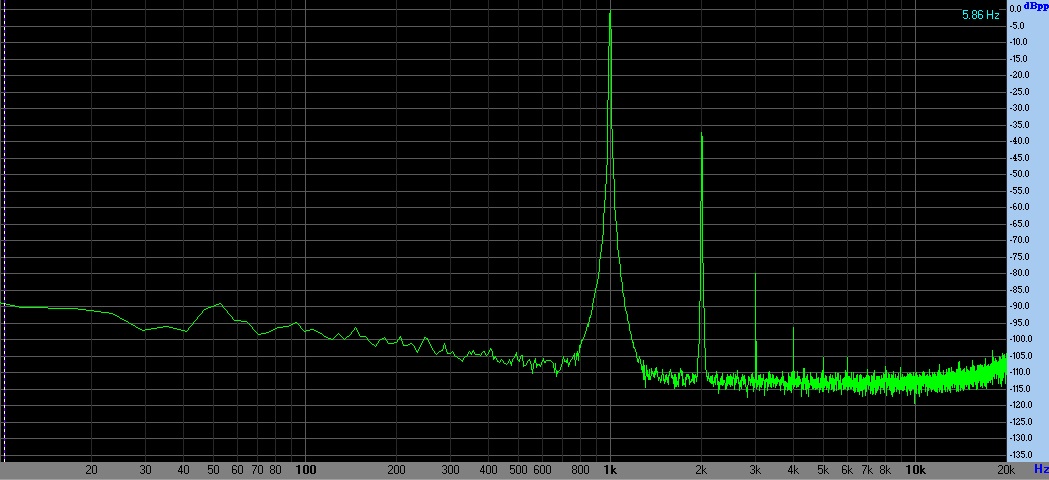
Task: Click the 20 label on the frequency axis
Action: click(92, 469)
